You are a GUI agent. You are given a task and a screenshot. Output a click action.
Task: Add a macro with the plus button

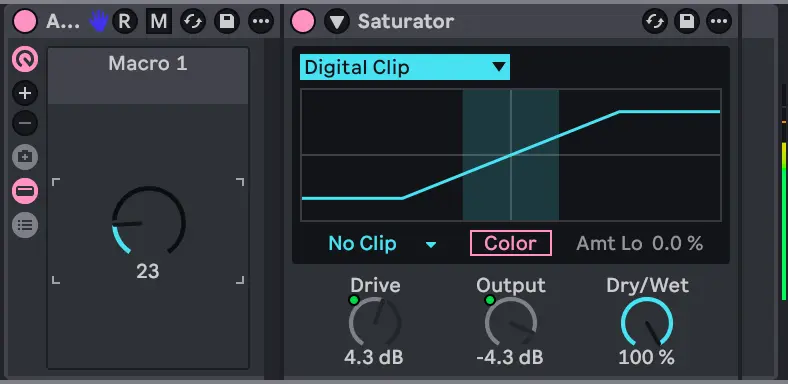click(x=25, y=93)
